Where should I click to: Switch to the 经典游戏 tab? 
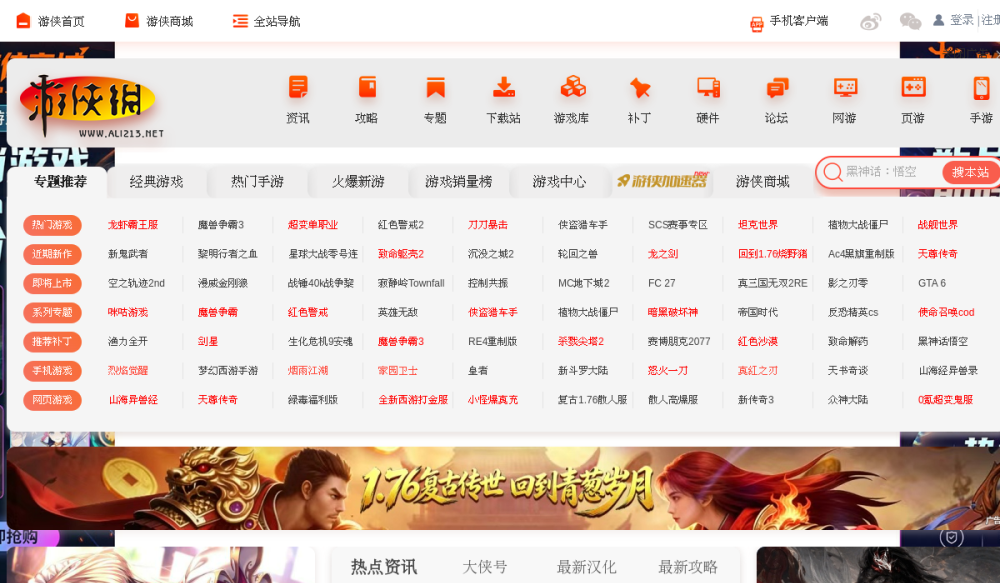pyautogui.click(x=156, y=182)
